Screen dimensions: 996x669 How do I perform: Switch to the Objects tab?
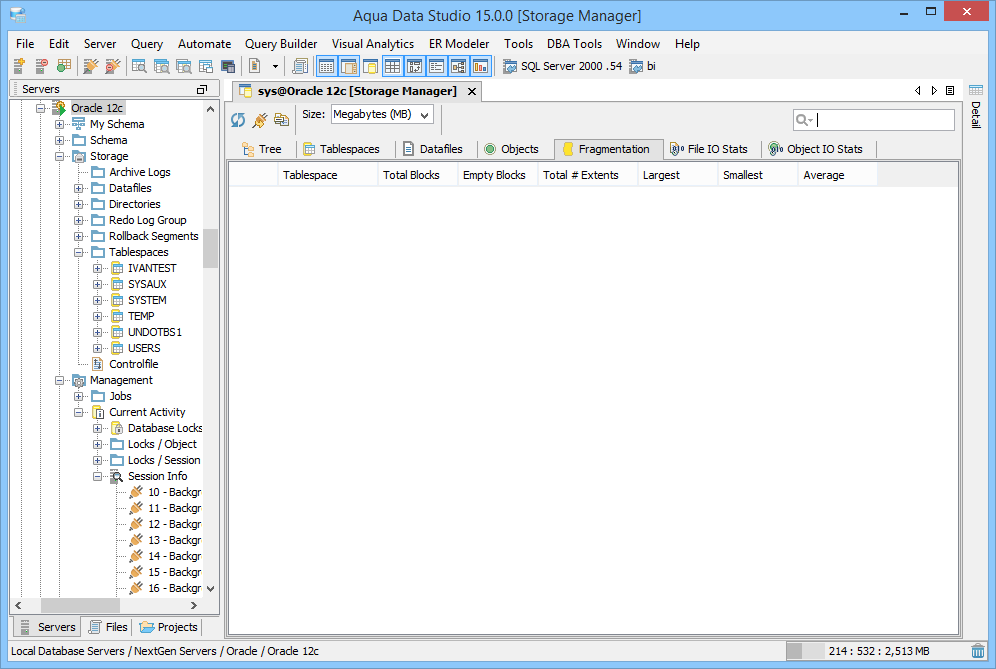(511, 149)
